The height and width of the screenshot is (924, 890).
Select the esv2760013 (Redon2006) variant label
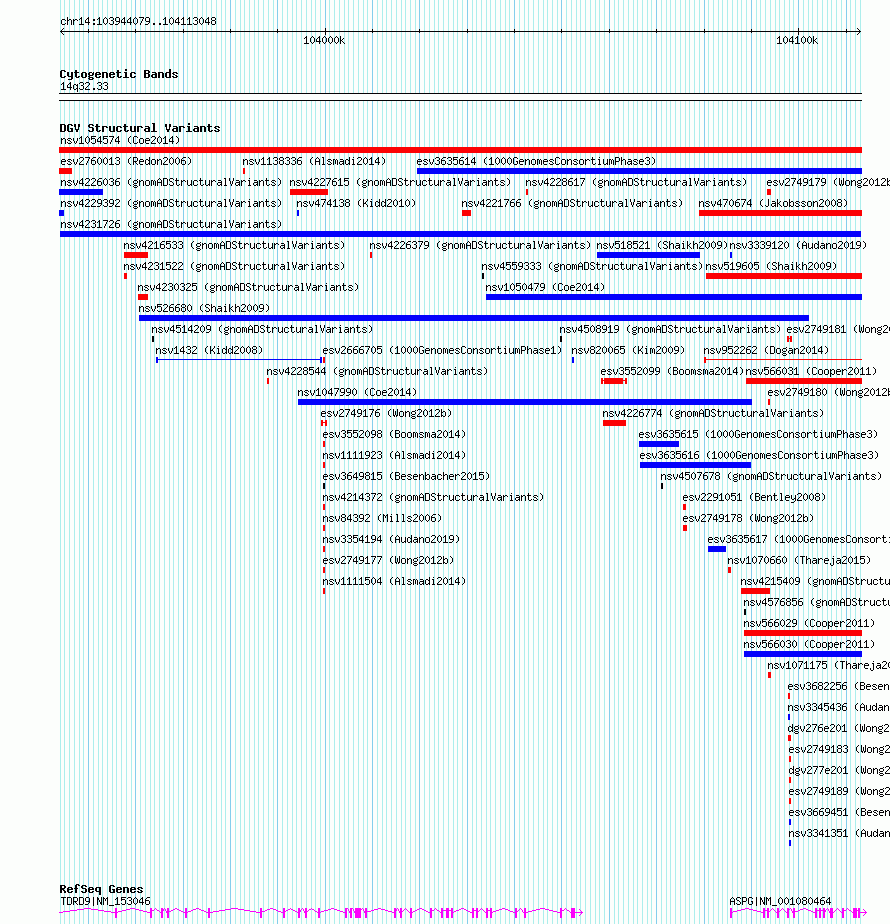click(x=126, y=161)
